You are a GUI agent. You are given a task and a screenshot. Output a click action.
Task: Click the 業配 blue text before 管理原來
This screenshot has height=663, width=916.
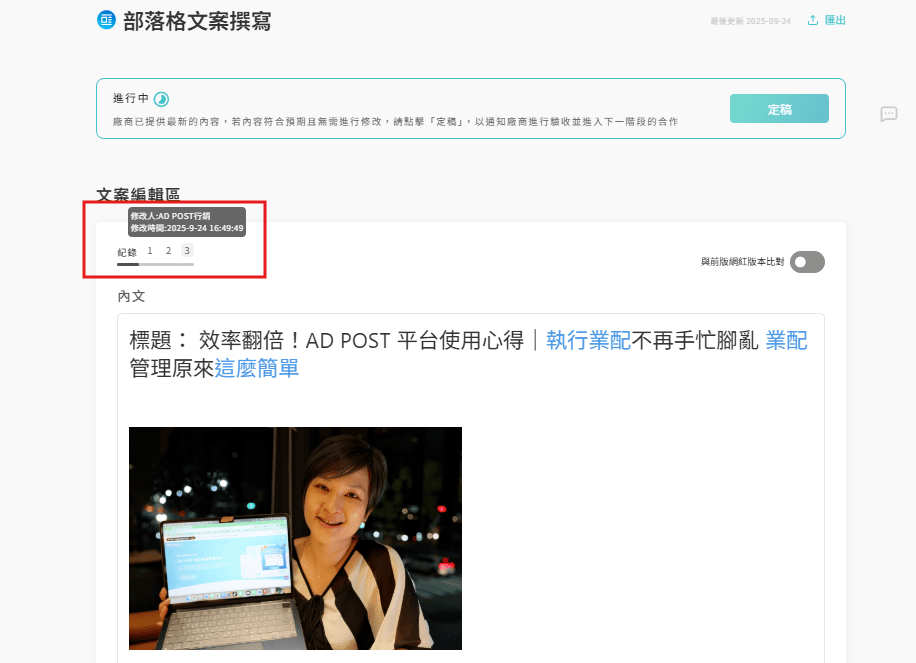click(786, 341)
